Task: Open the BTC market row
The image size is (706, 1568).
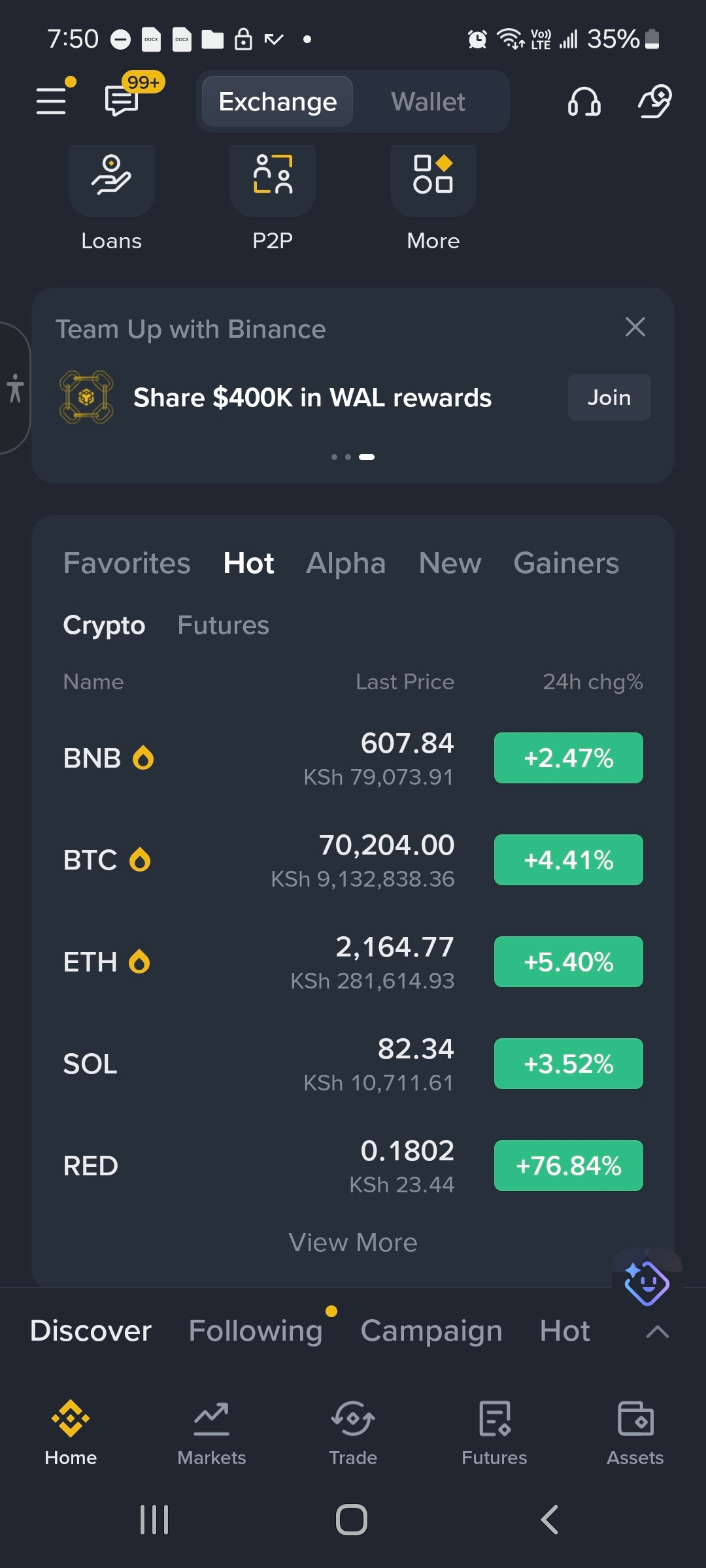Action: [353, 860]
